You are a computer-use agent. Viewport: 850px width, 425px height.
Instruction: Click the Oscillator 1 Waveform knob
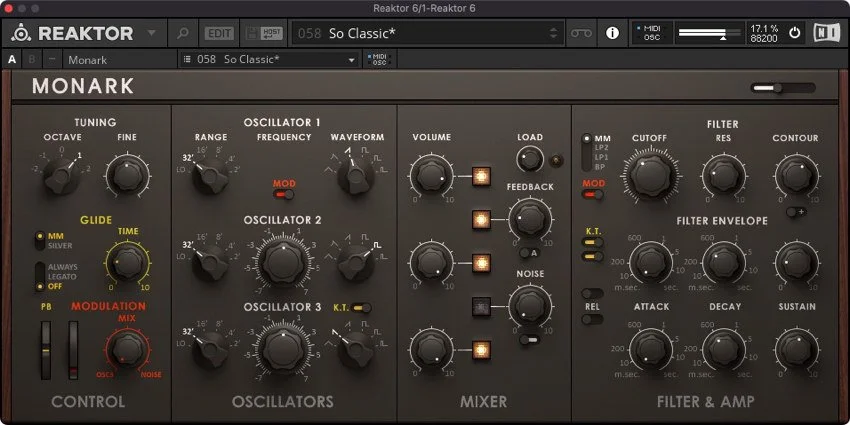pyautogui.click(x=356, y=175)
